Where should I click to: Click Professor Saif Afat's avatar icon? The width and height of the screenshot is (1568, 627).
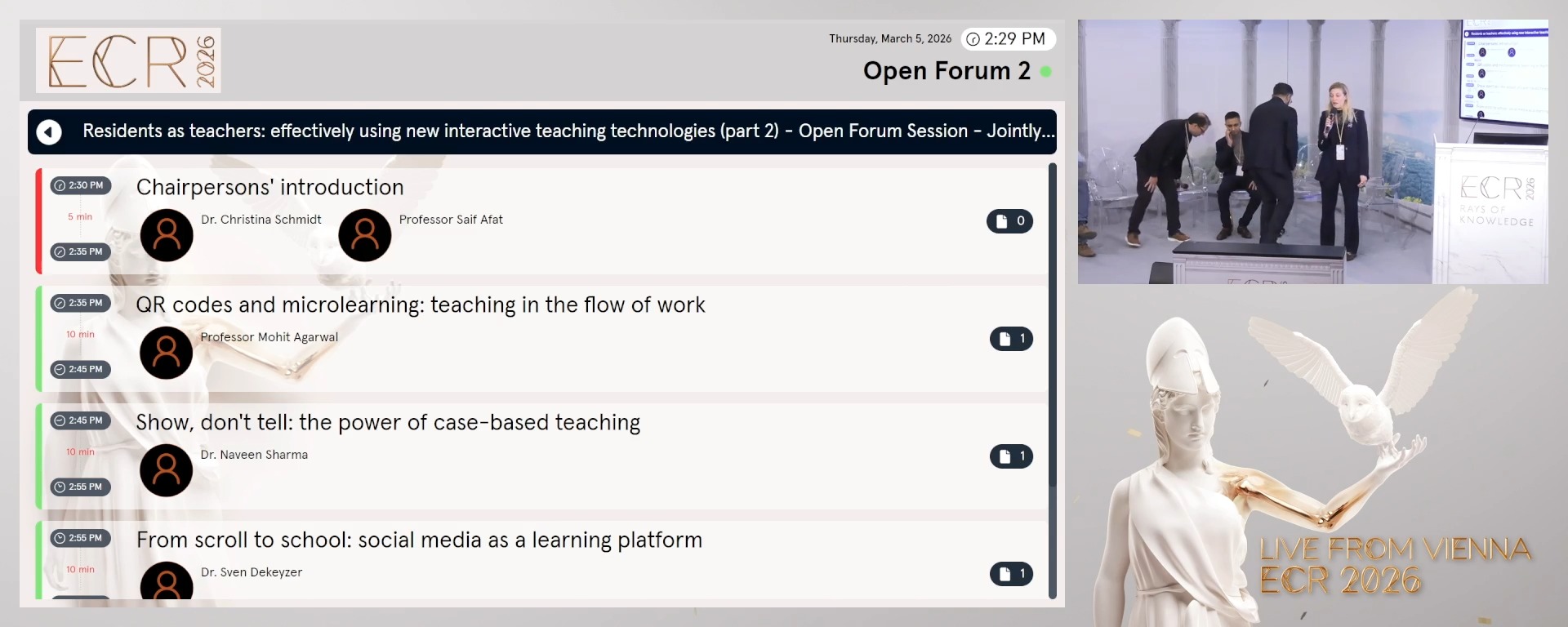tap(364, 235)
